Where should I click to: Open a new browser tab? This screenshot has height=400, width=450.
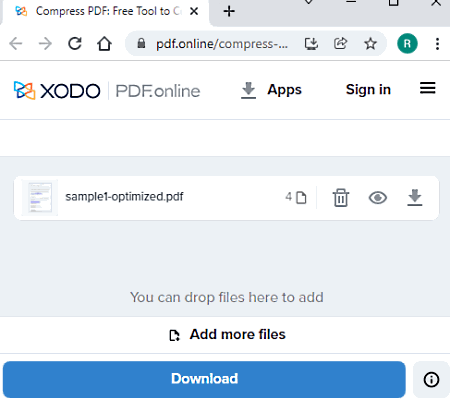point(229,11)
